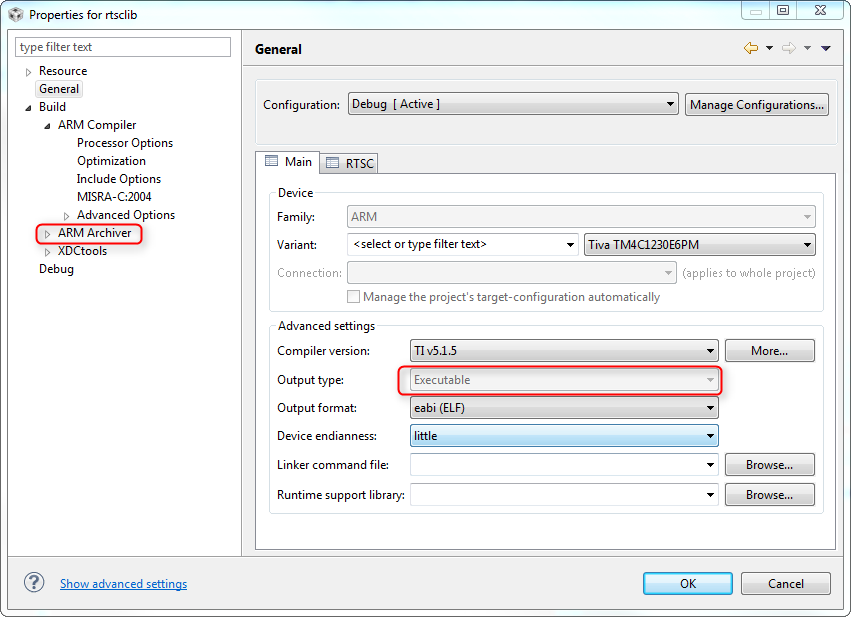Click the help question mark icon
Screen dimensions: 851x617
click(34, 583)
